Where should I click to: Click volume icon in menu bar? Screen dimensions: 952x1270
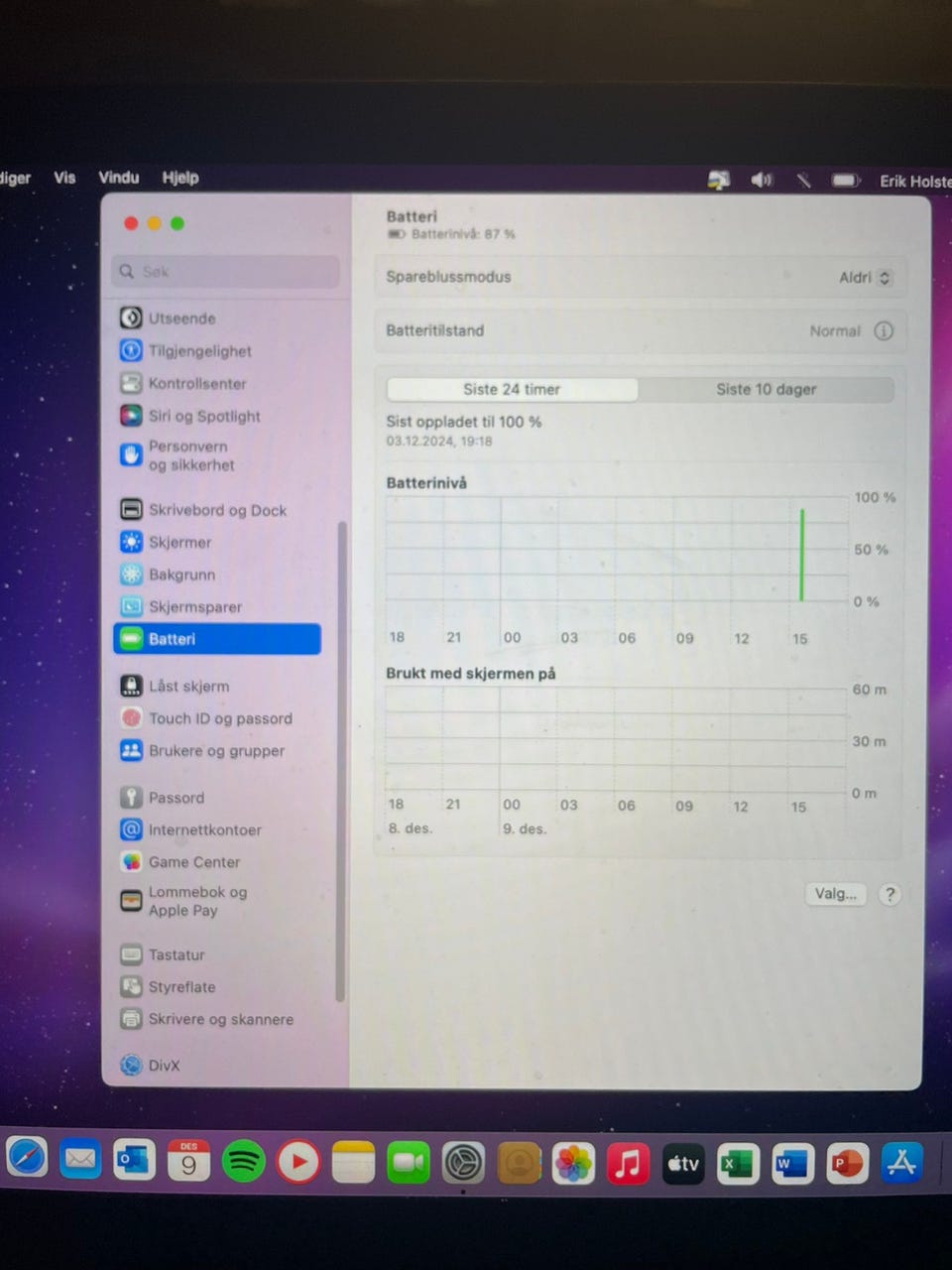tap(762, 180)
